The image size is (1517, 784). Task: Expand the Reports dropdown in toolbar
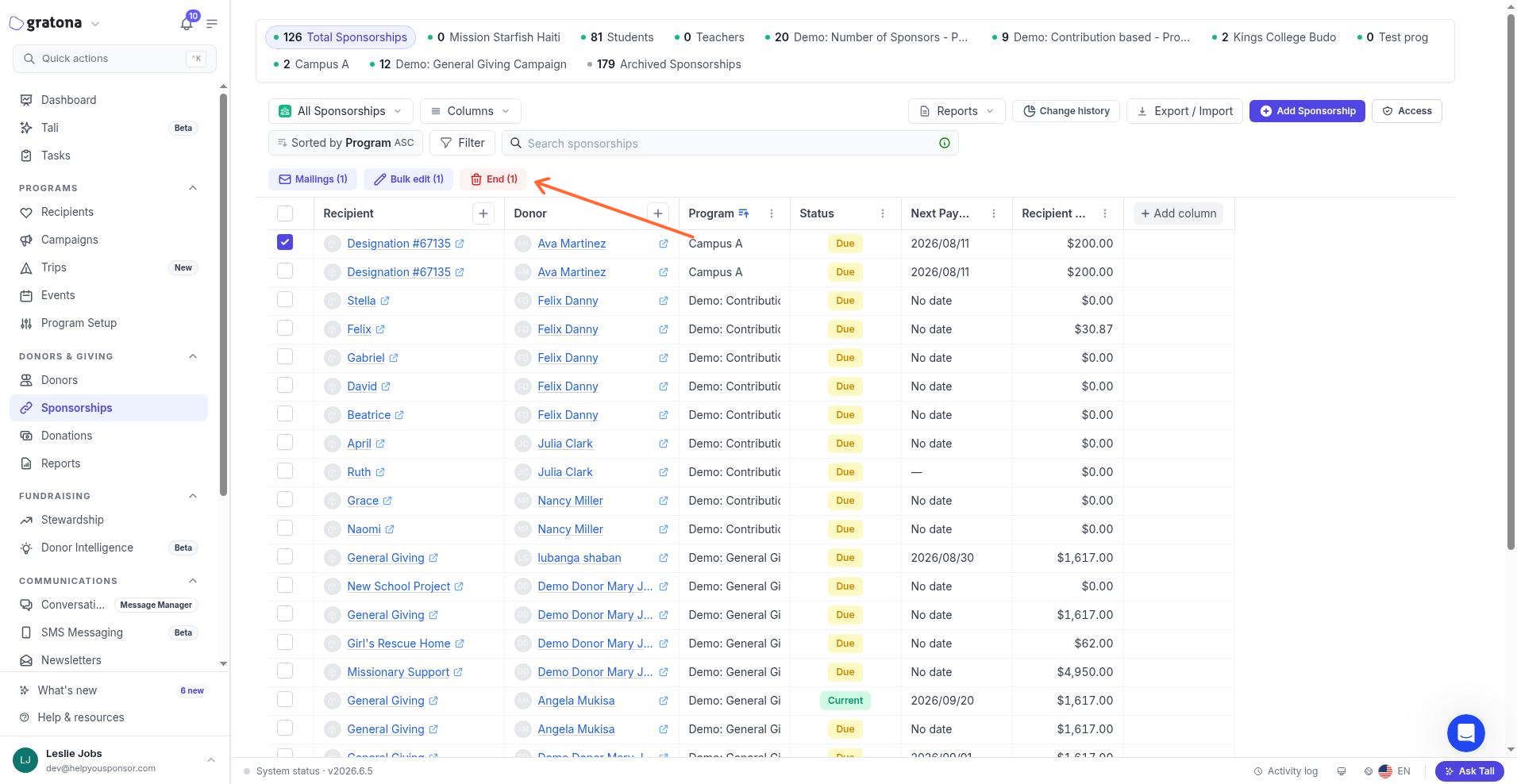957,111
